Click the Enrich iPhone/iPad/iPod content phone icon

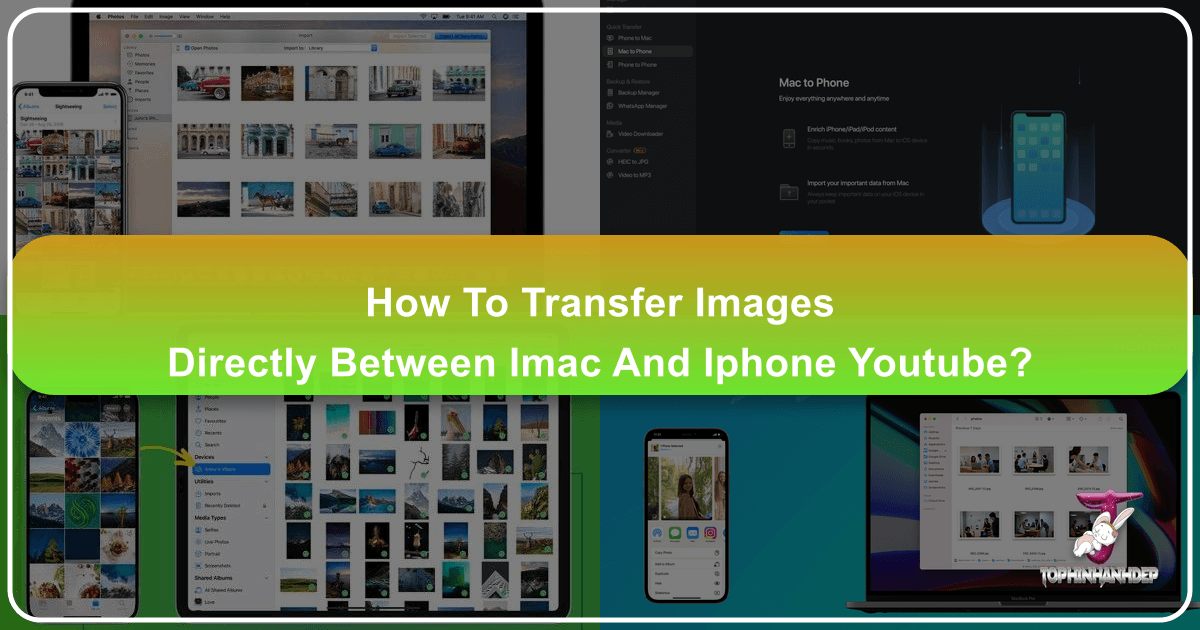pyautogui.click(x=788, y=138)
